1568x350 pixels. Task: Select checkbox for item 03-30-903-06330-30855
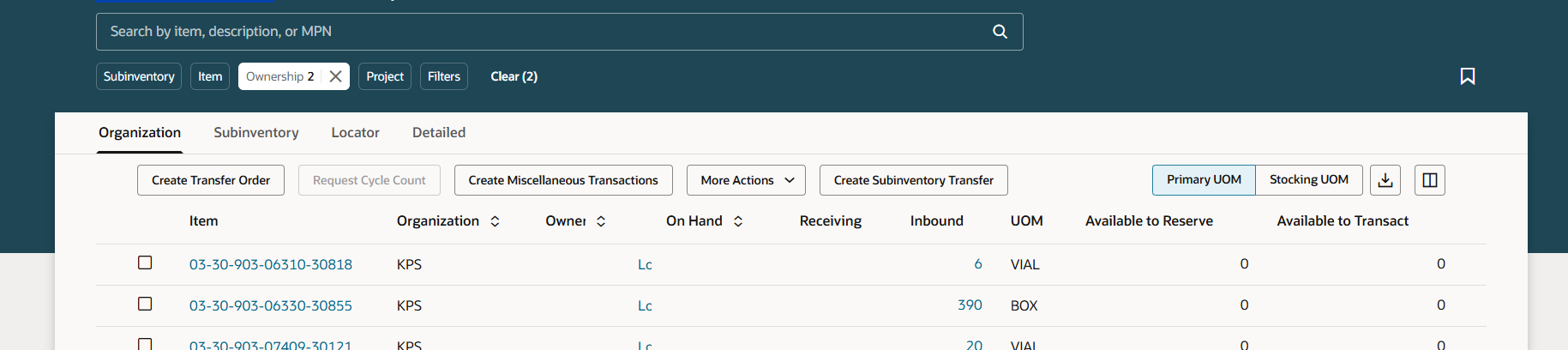point(145,304)
